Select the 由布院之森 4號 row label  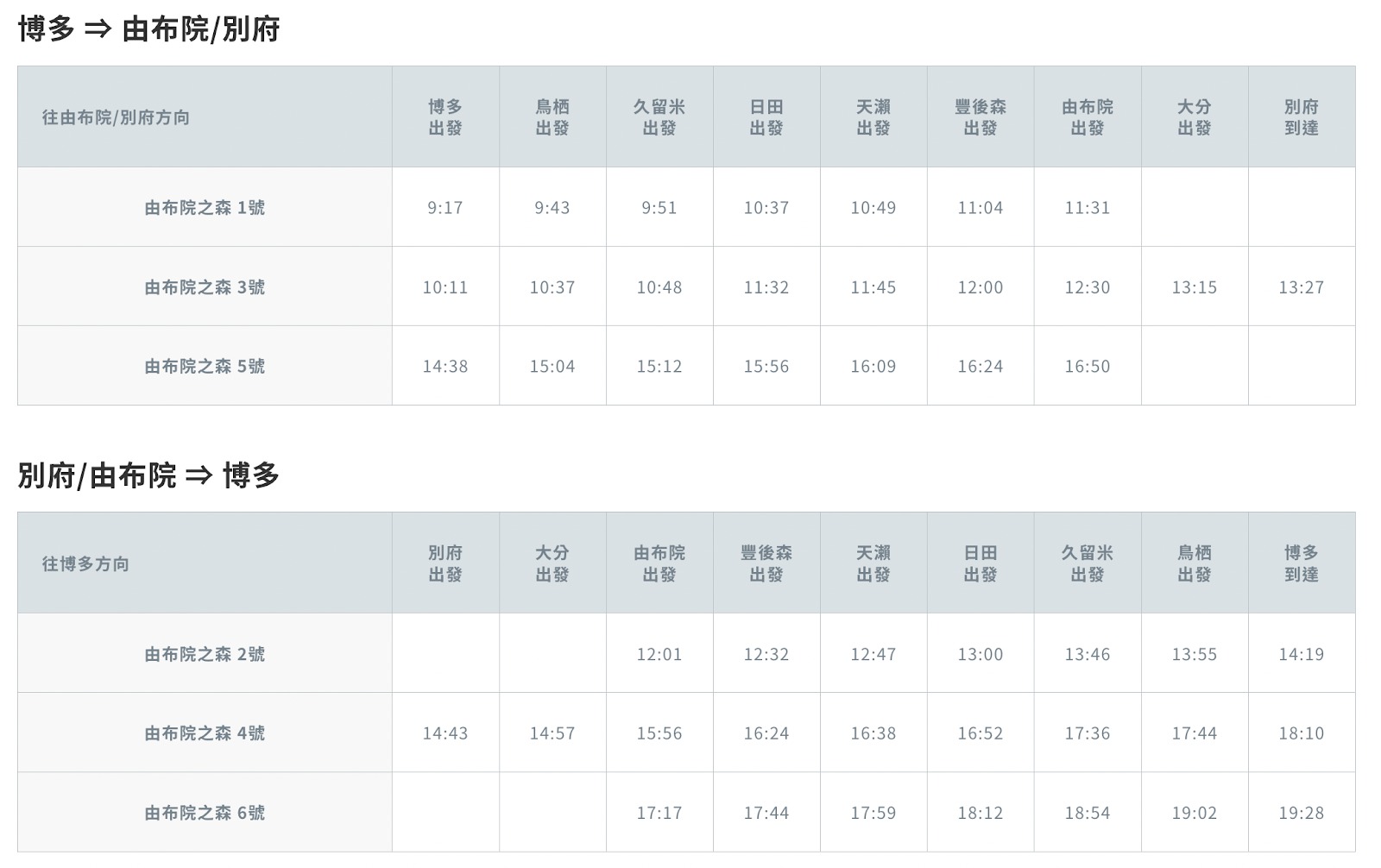coord(205,733)
